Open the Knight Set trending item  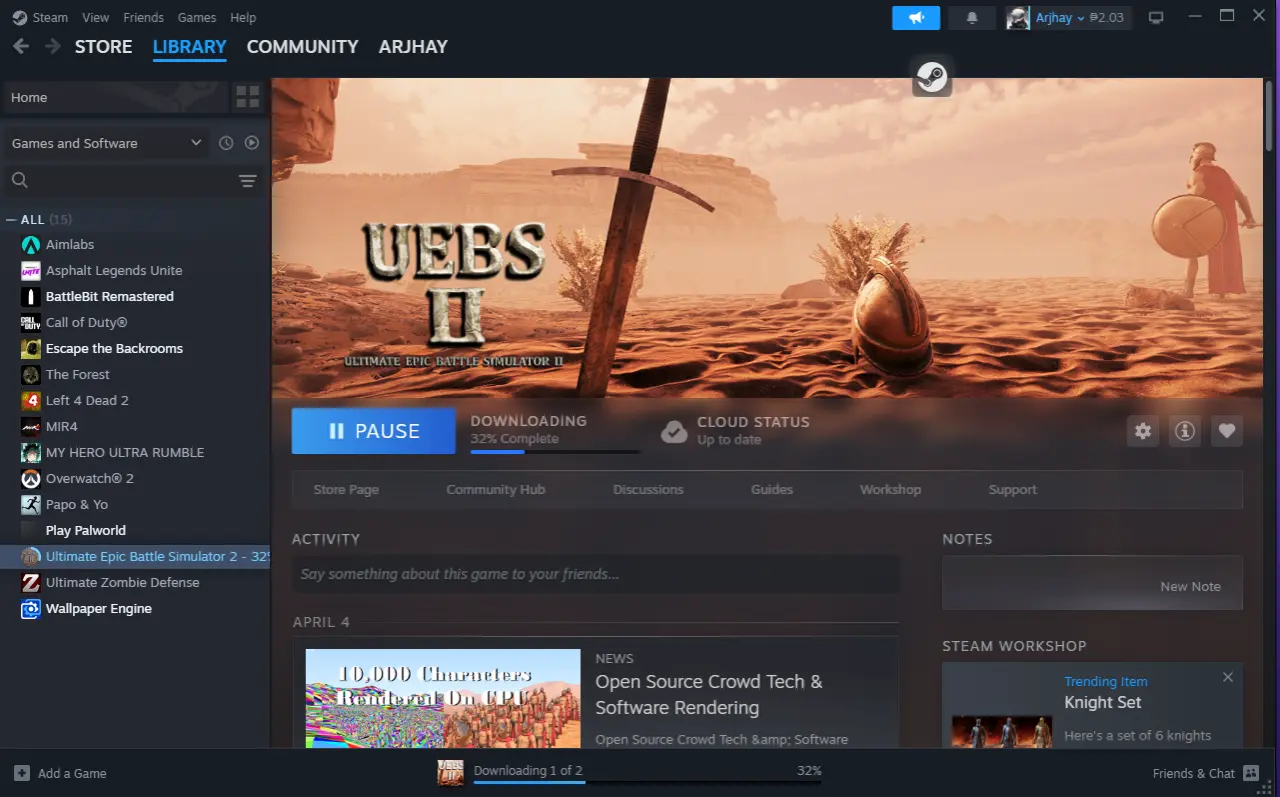click(1102, 702)
